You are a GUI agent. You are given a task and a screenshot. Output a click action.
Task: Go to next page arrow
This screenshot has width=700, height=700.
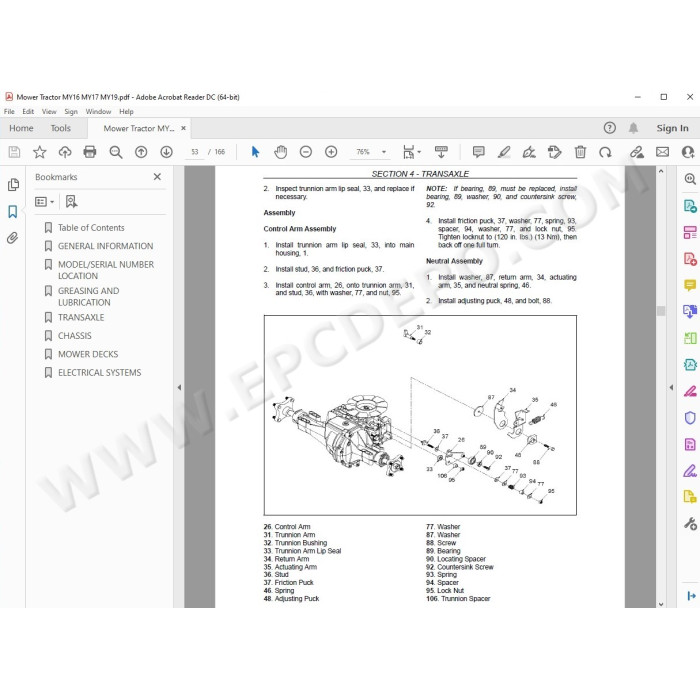click(x=167, y=152)
